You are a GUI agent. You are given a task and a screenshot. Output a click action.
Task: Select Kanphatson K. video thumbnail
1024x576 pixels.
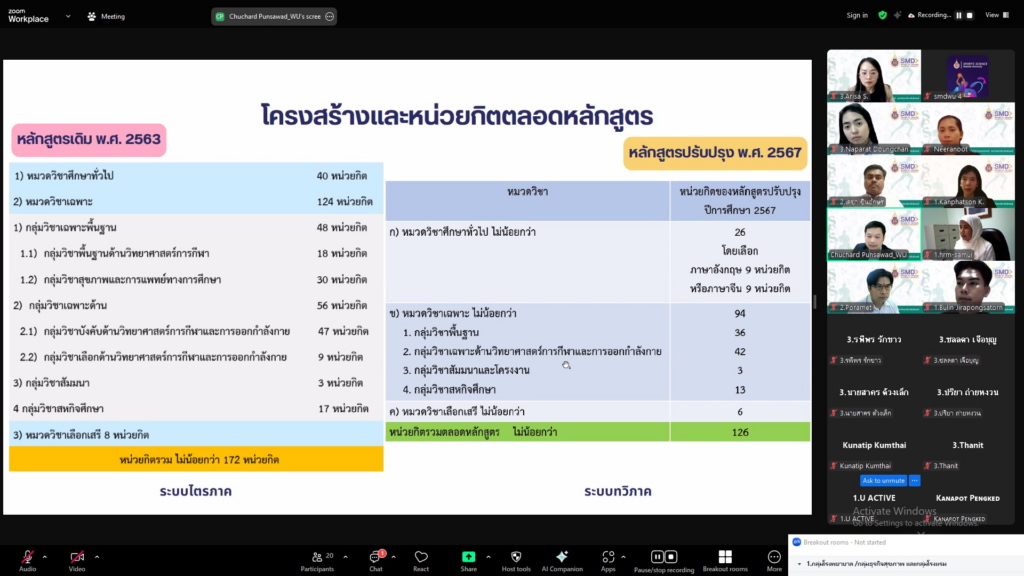(x=968, y=182)
